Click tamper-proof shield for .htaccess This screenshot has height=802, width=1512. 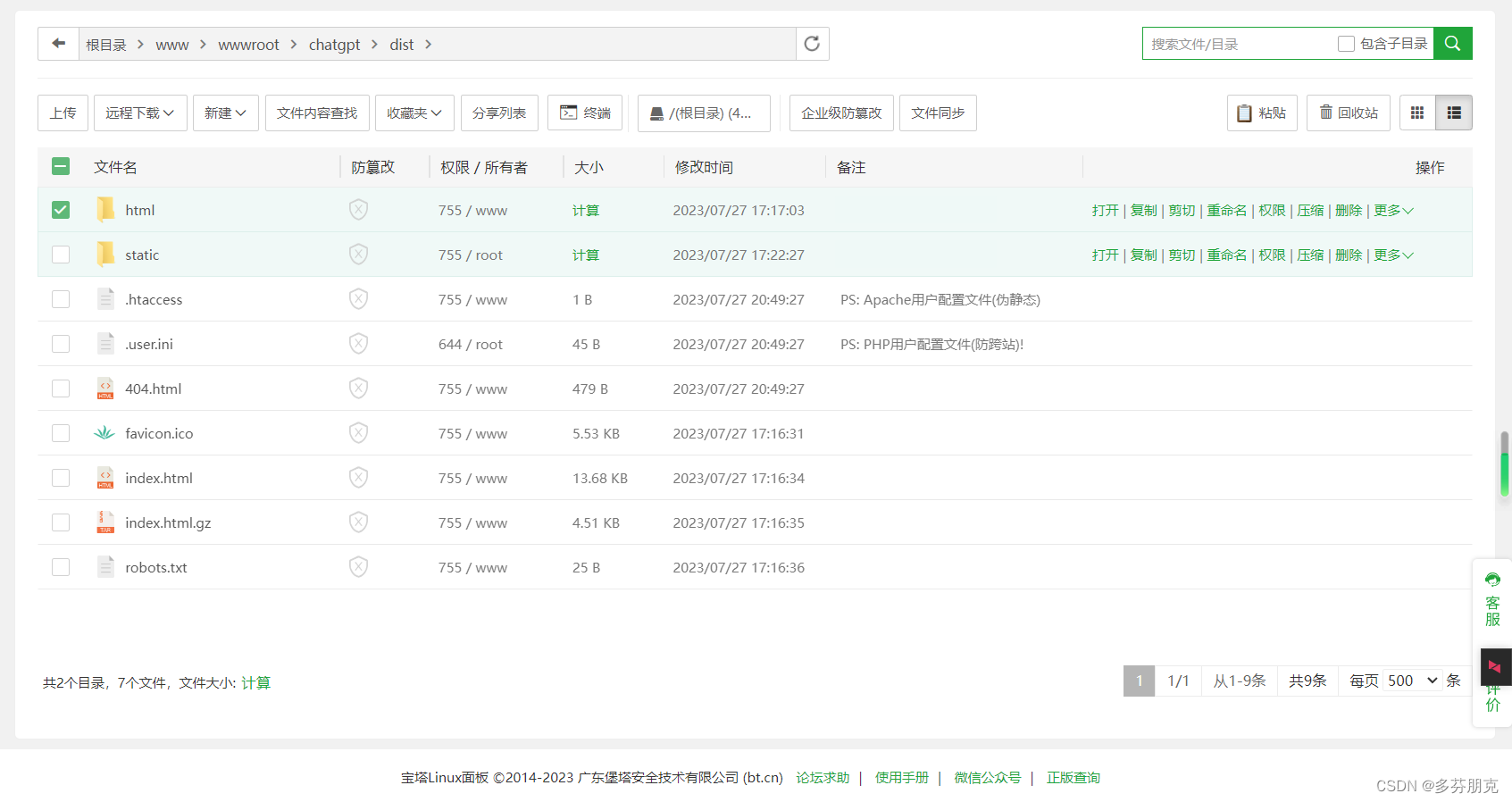(358, 299)
